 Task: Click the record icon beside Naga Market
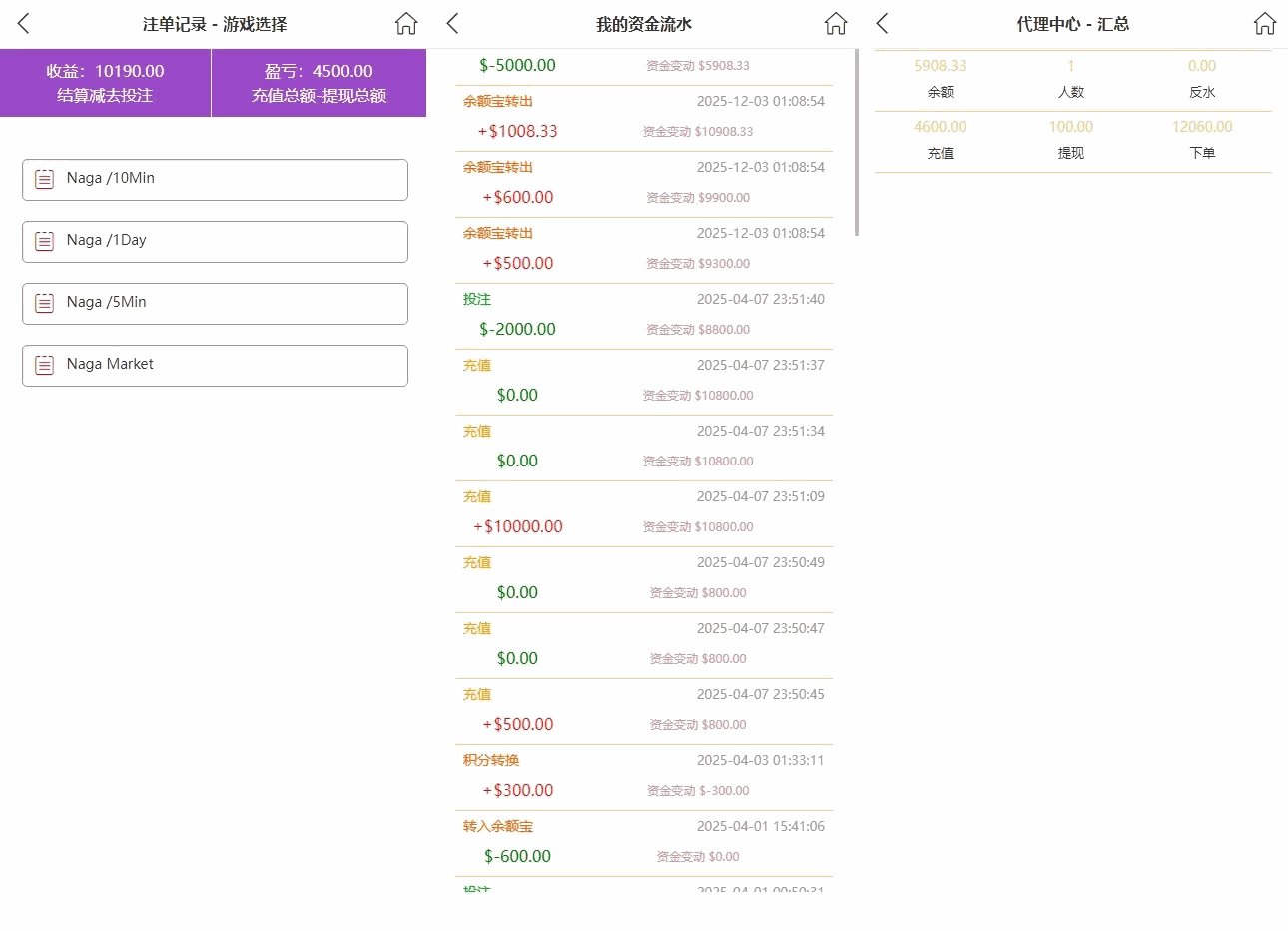click(43, 365)
